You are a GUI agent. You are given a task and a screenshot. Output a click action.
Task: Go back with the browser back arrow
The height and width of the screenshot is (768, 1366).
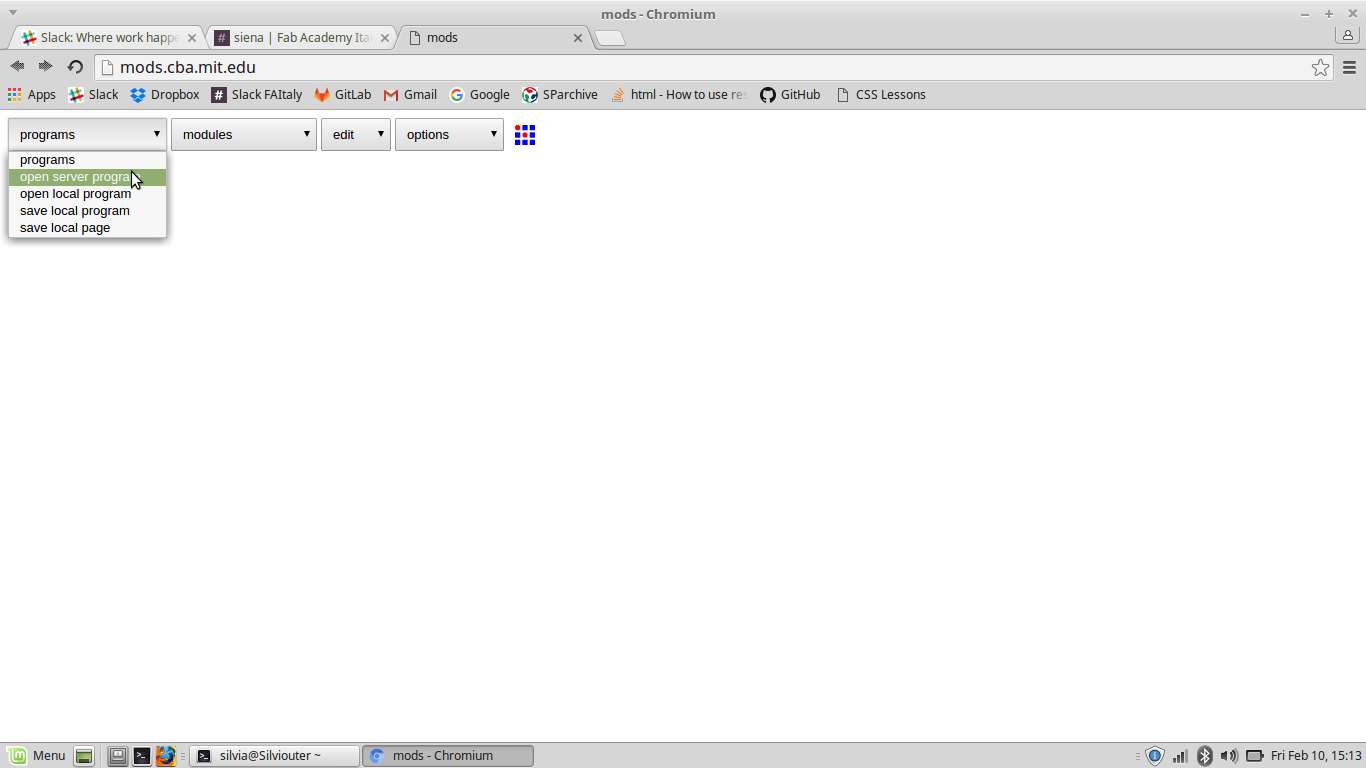pos(17,66)
